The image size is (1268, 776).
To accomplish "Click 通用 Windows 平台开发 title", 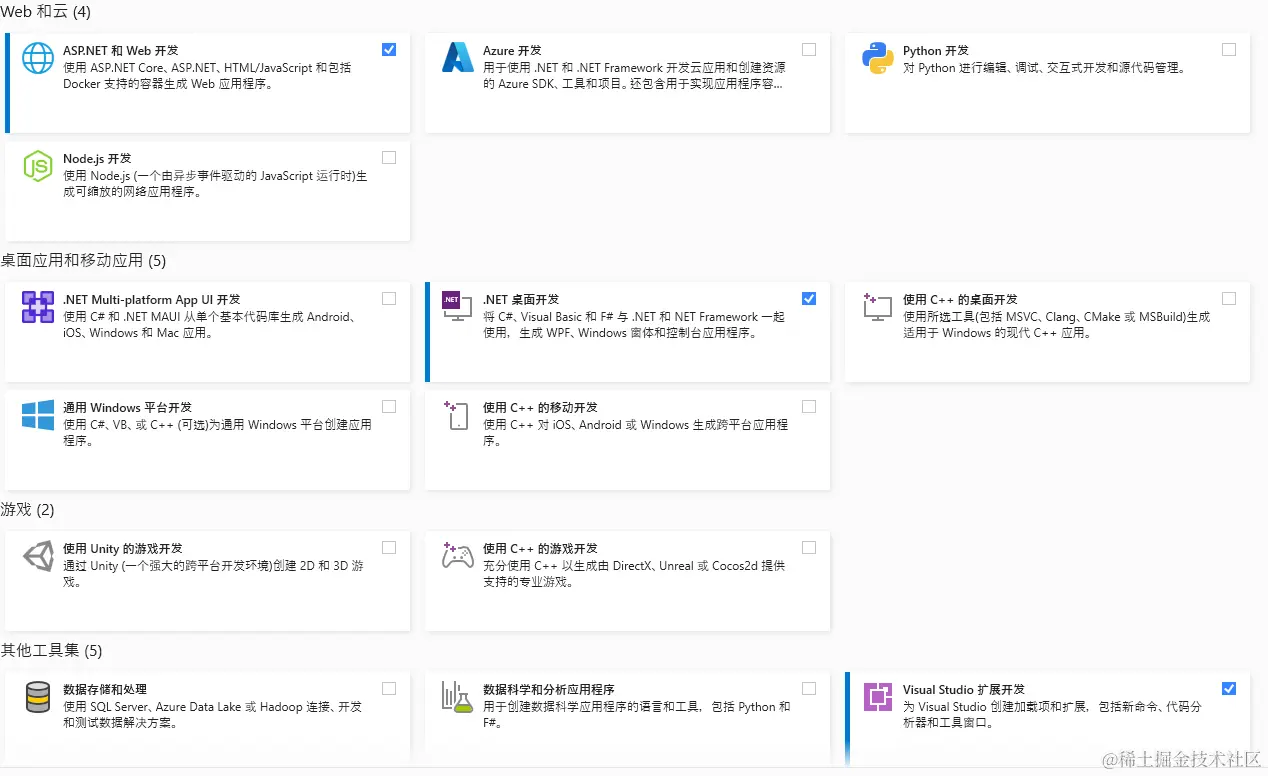I will click(x=127, y=407).
